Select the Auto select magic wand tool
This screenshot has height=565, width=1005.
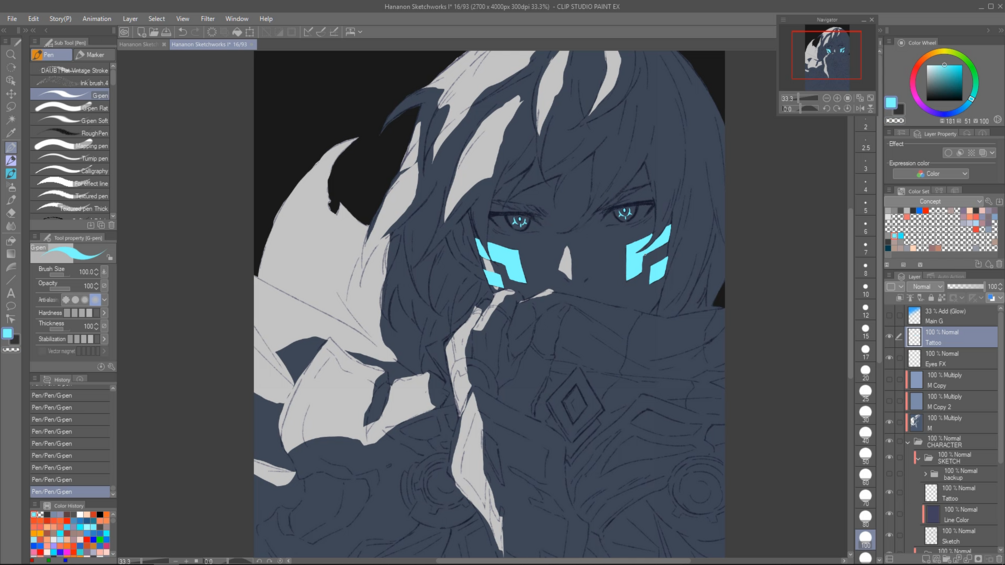[11, 120]
